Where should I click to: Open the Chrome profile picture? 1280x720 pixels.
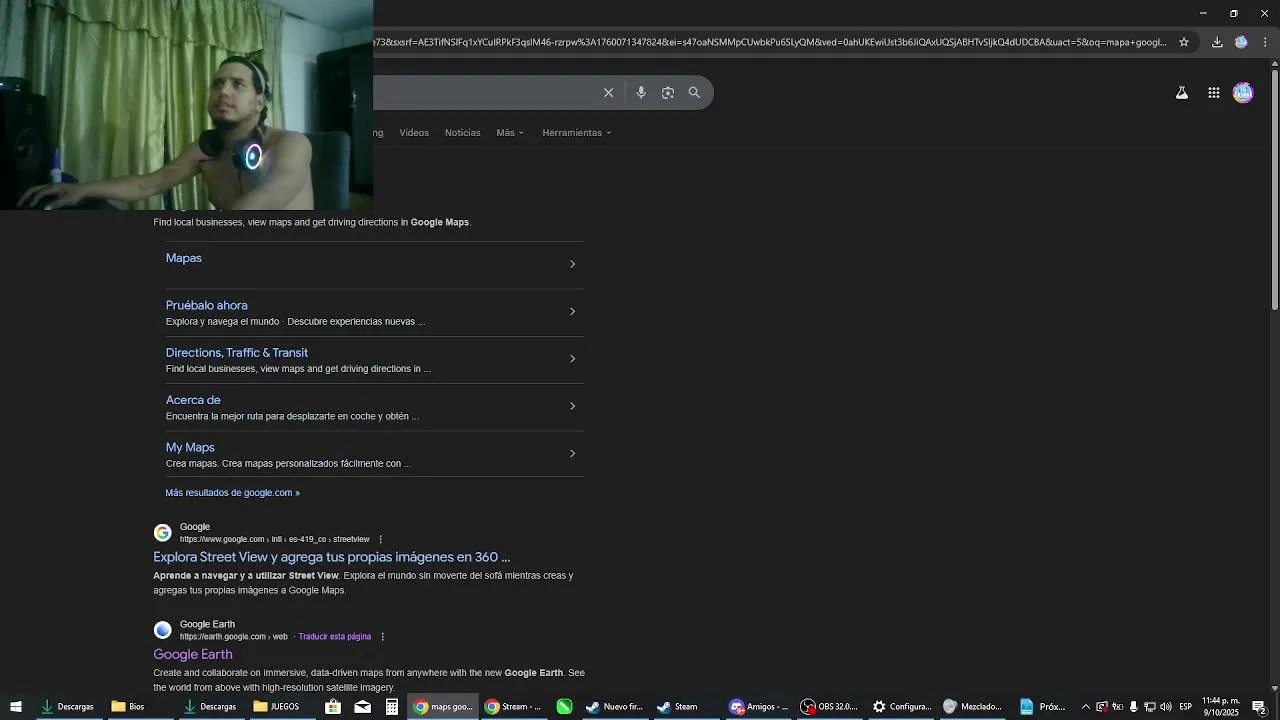(x=1241, y=42)
